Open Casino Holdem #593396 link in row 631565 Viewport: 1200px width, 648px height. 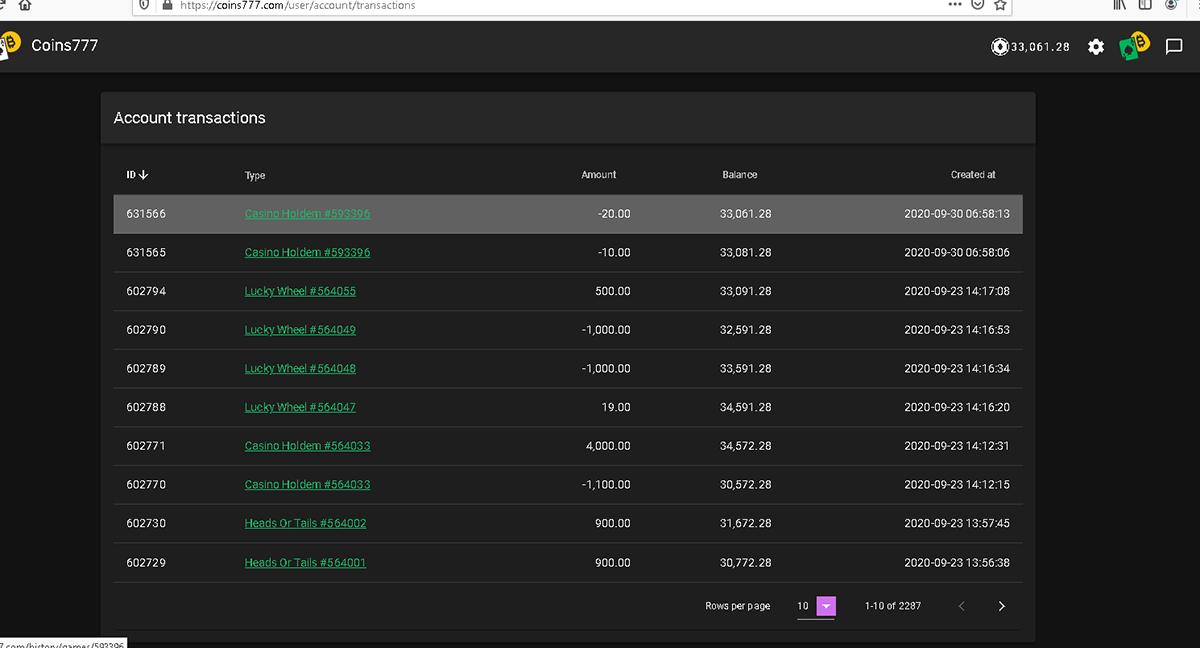click(307, 253)
